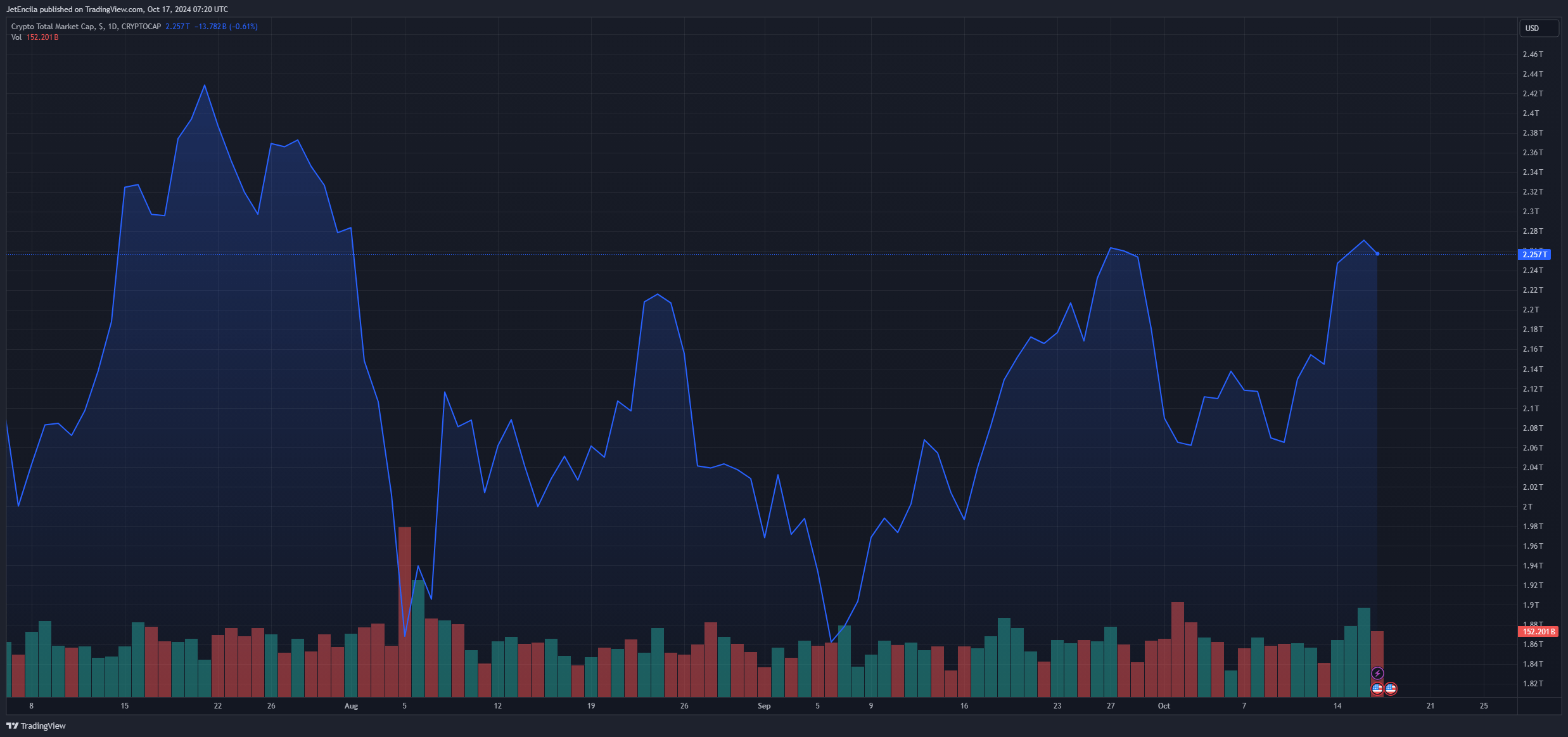Click the 1D interval text in the legend
Viewport: 1568px width, 737px height.
coord(112,27)
